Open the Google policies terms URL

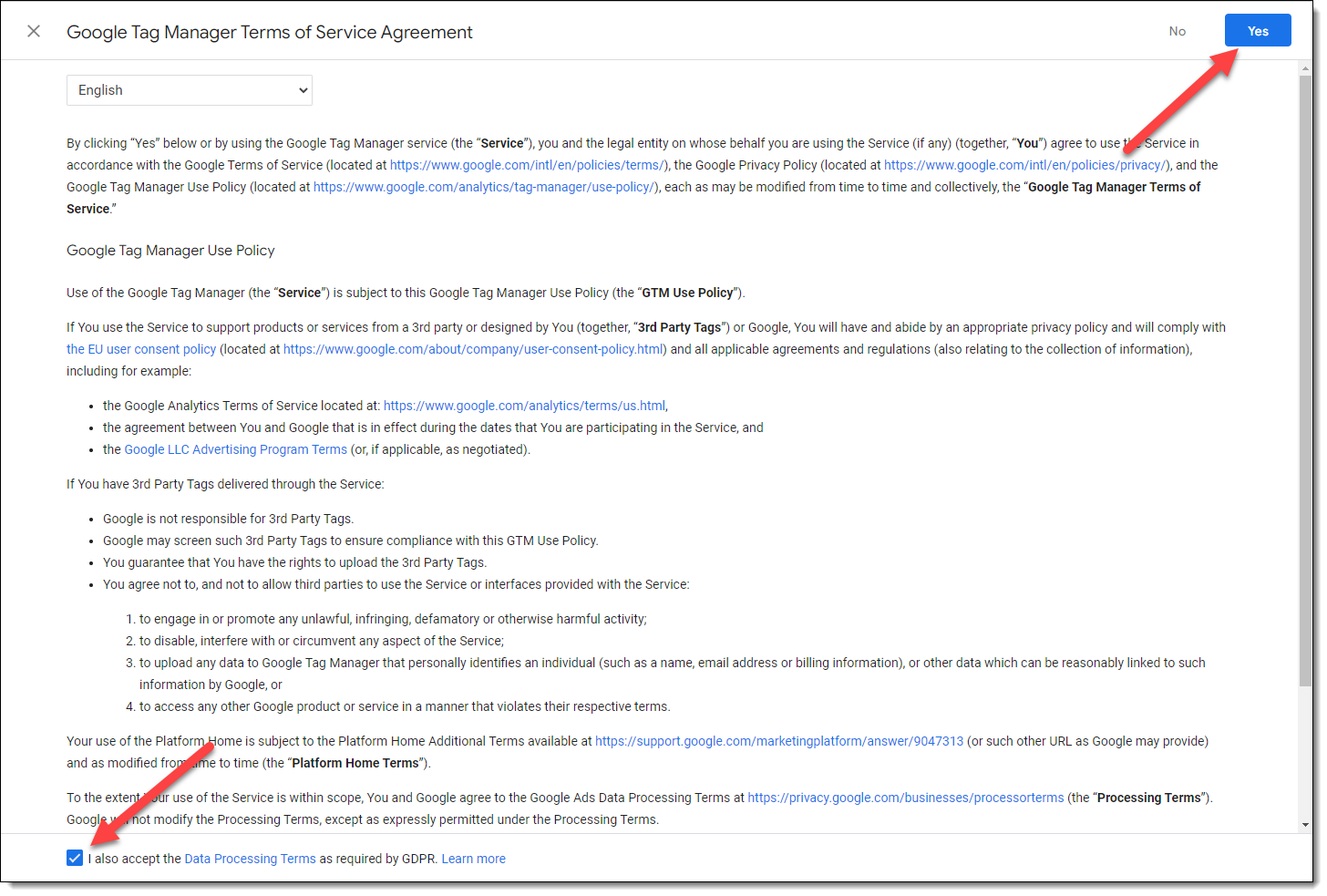(x=528, y=165)
